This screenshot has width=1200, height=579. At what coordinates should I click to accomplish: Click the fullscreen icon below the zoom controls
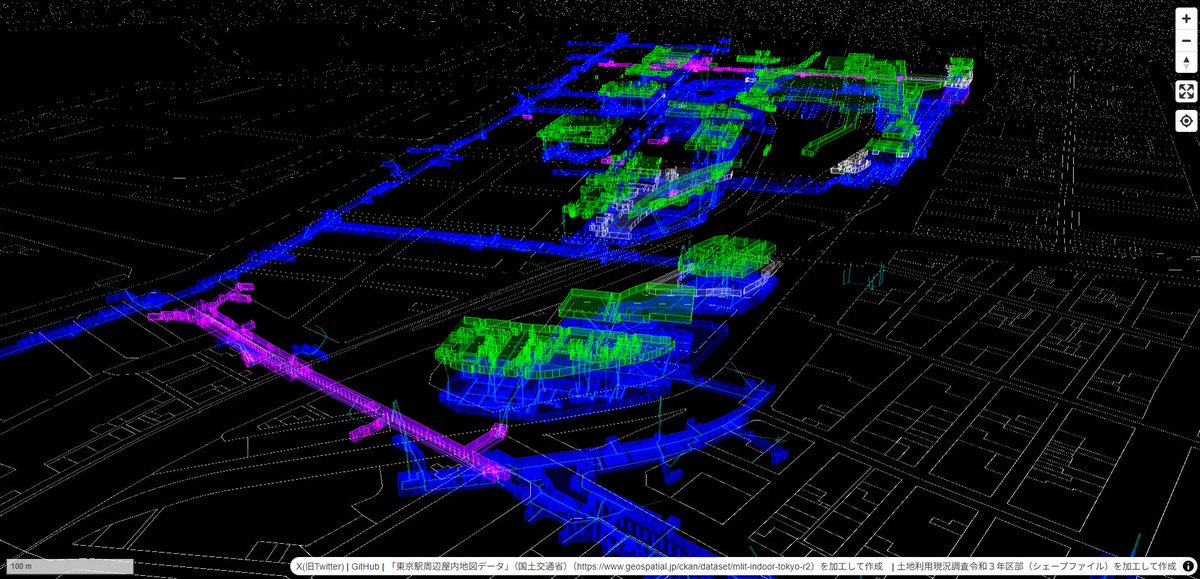[x=1185, y=91]
